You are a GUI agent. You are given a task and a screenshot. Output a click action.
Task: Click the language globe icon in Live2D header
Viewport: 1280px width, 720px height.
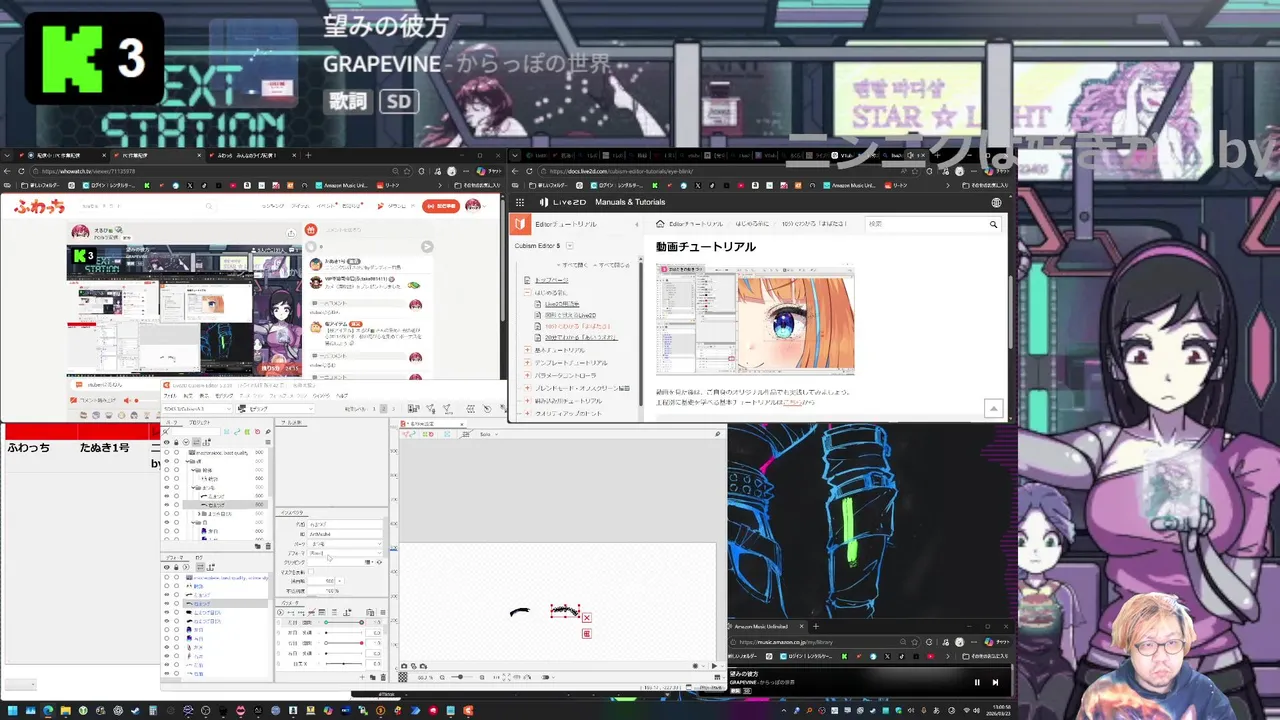pyautogui.click(x=996, y=202)
